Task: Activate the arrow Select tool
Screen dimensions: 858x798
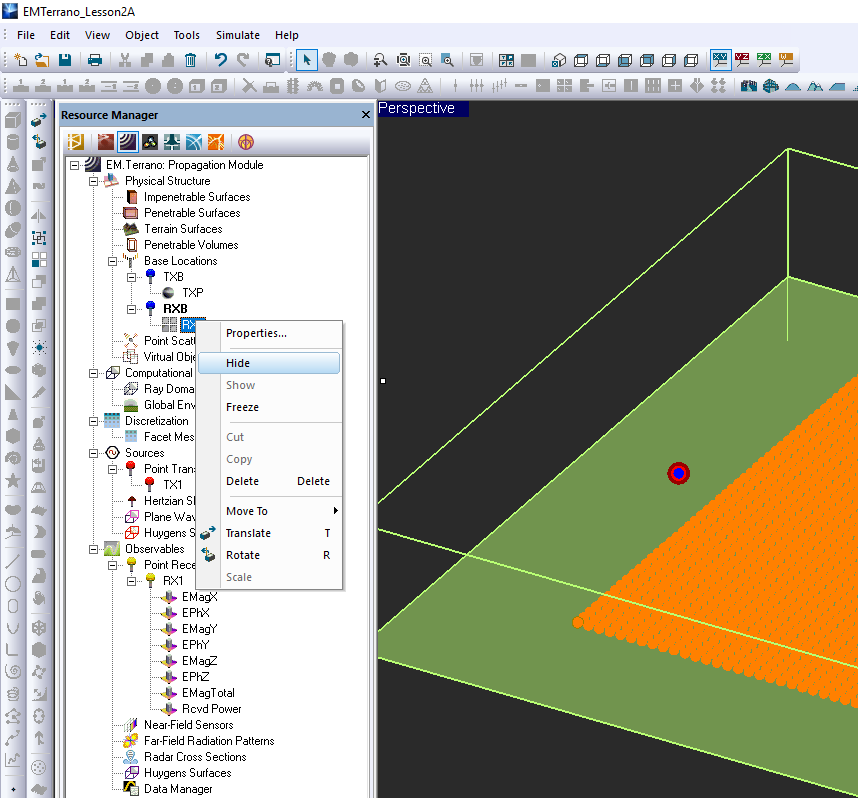Action: (307, 60)
